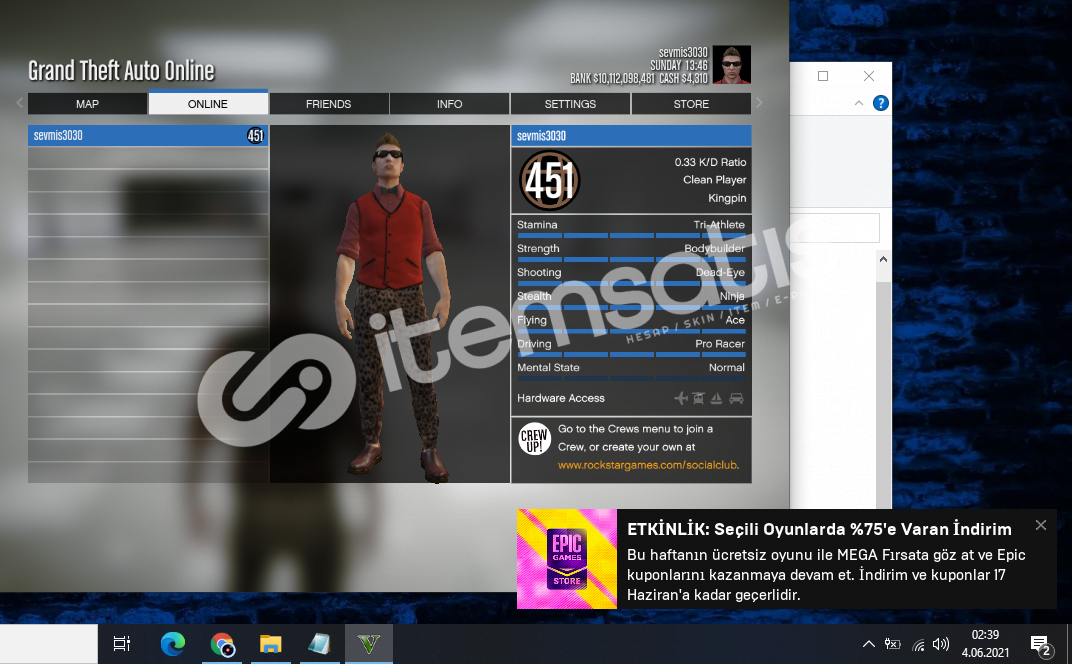
Task: Click the sevmis3030 player name panel header
Action: [x=631, y=135]
